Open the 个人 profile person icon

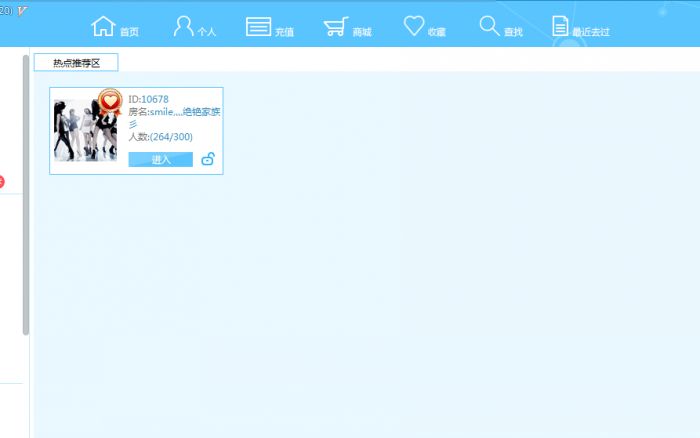pos(183,26)
